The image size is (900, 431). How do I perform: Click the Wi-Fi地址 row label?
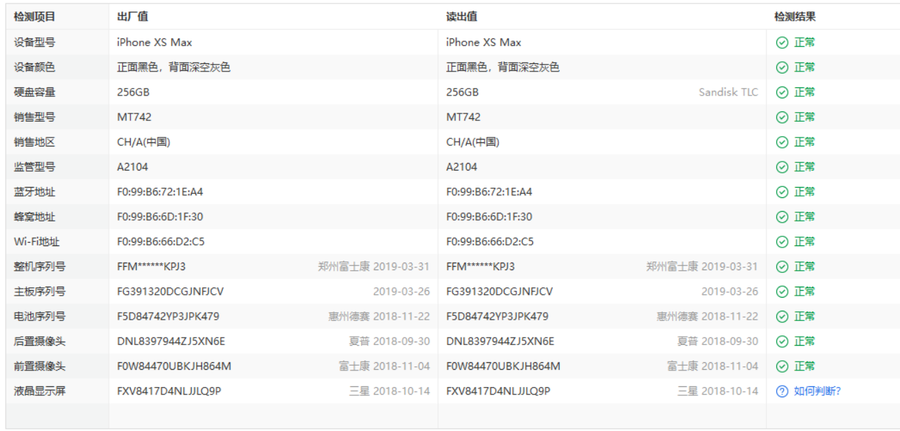(x=37, y=242)
